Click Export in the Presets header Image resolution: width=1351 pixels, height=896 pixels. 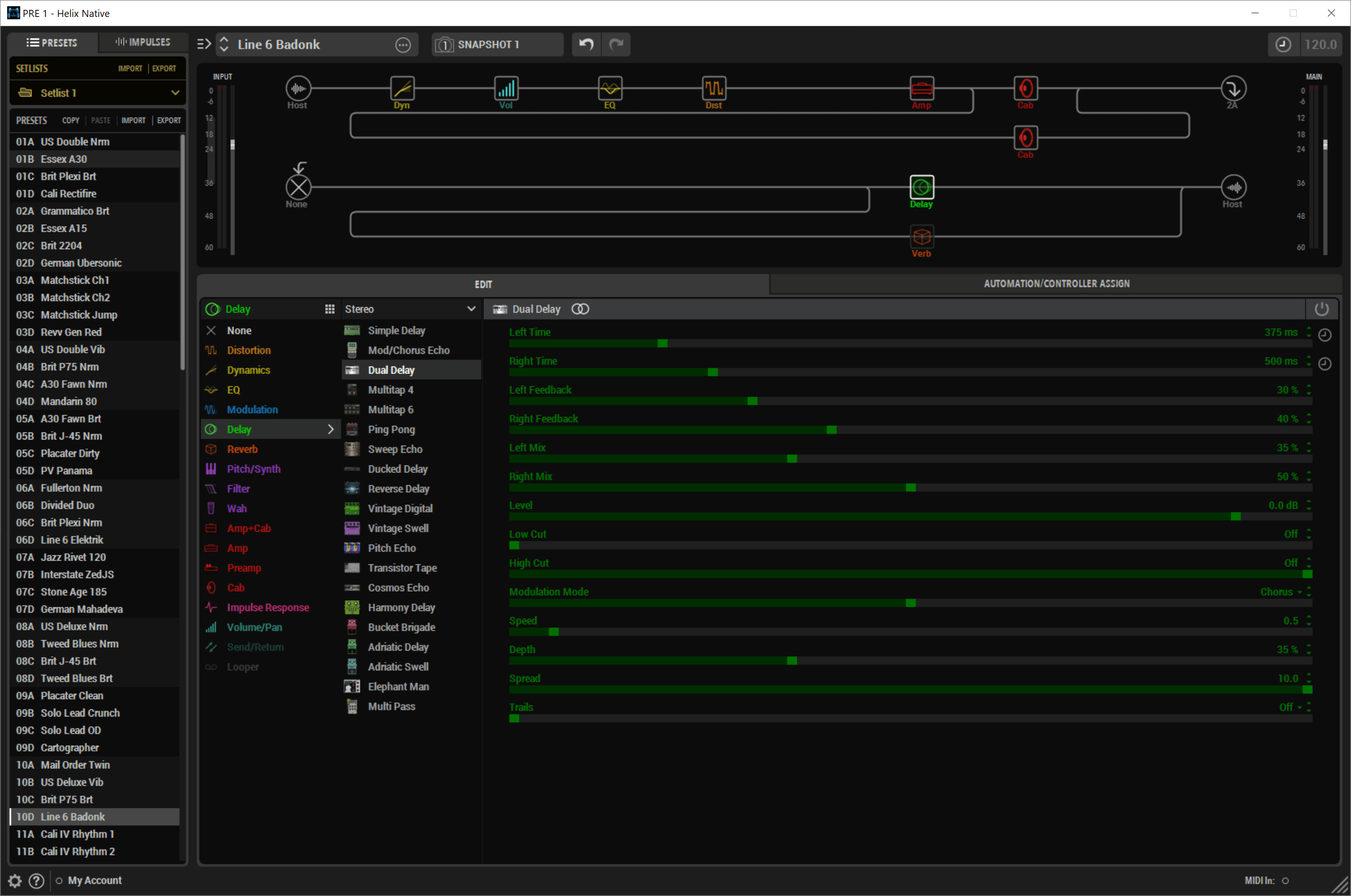click(x=169, y=121)
